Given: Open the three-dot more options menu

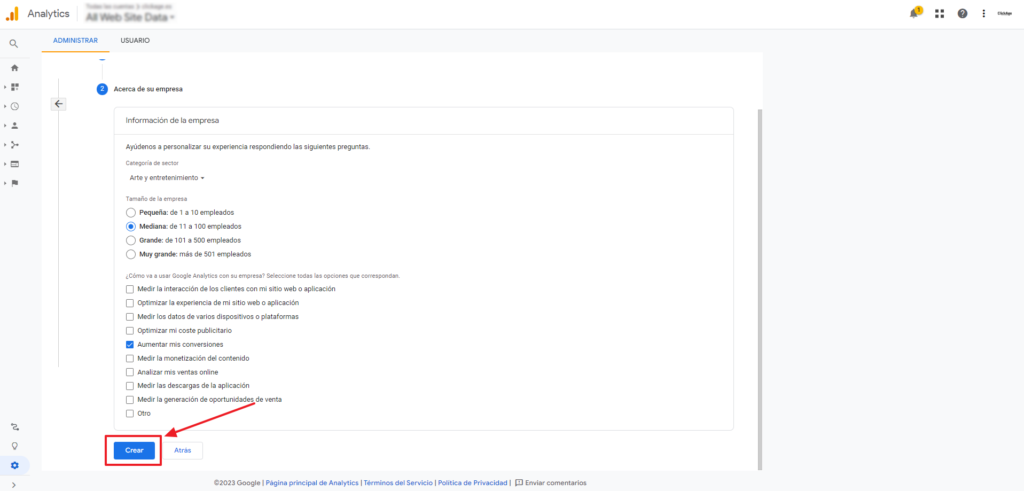Looking at the screenshot, I should click(984, 14).
